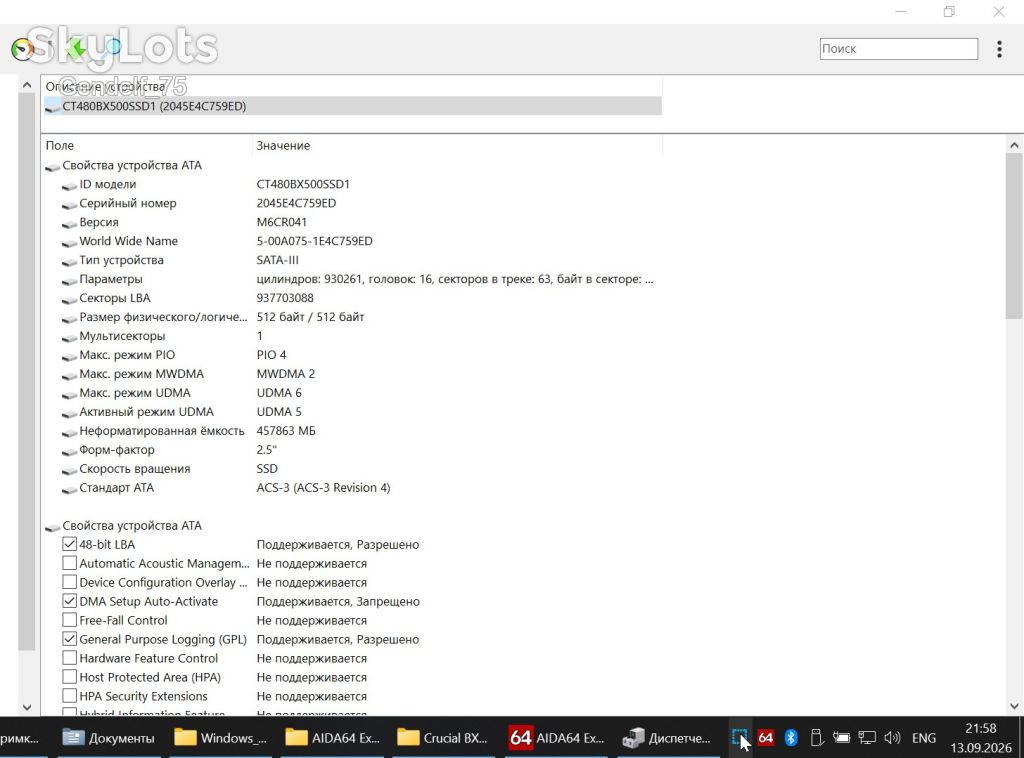Open Диспетче… (Task Manager) from the taskbar
The image size is (1024, 758).
(667, 738)
